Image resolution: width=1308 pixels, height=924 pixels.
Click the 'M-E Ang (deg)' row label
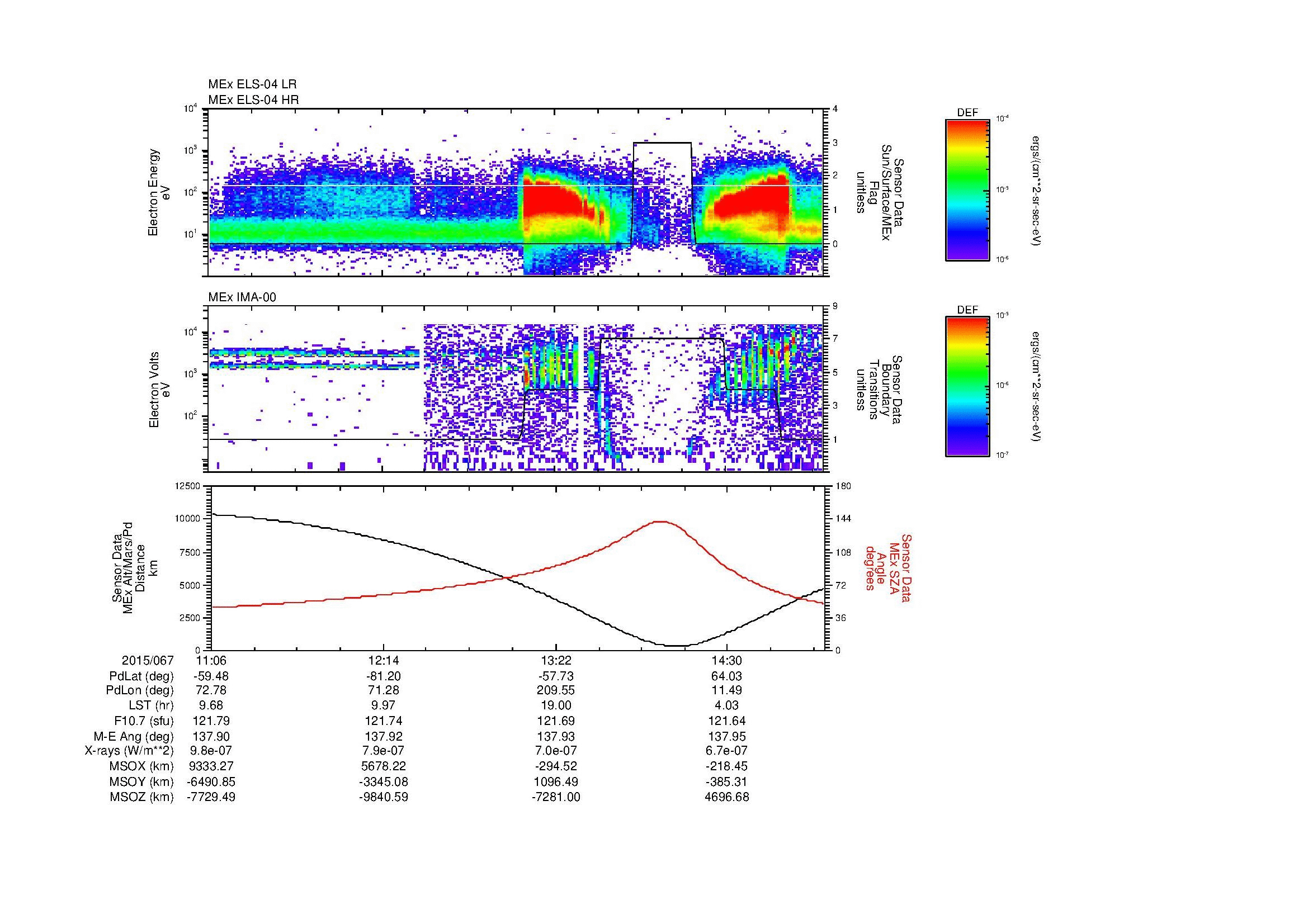134,736
